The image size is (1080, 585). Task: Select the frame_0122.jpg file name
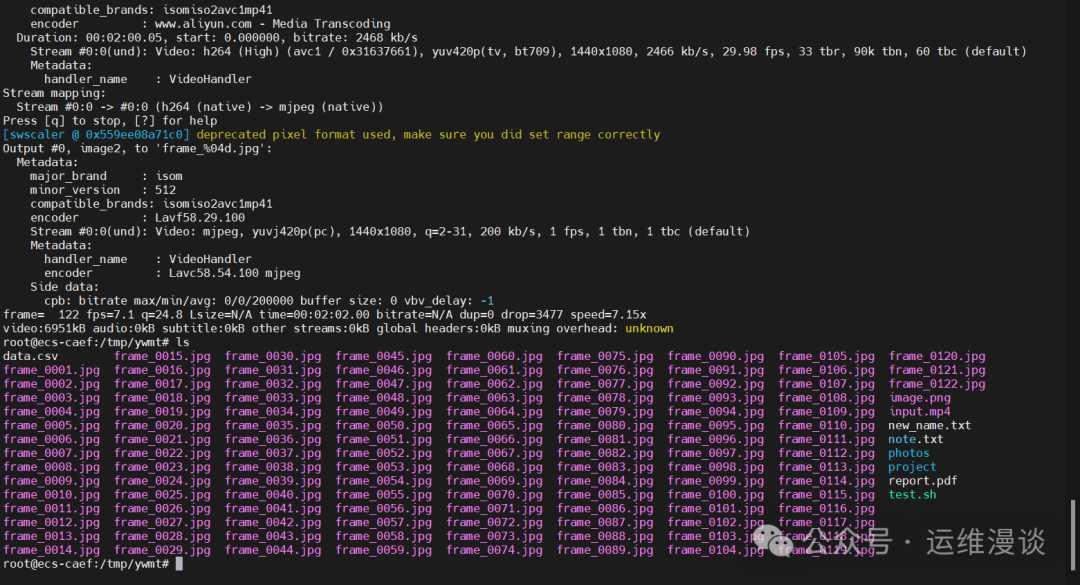pos(936,384)
